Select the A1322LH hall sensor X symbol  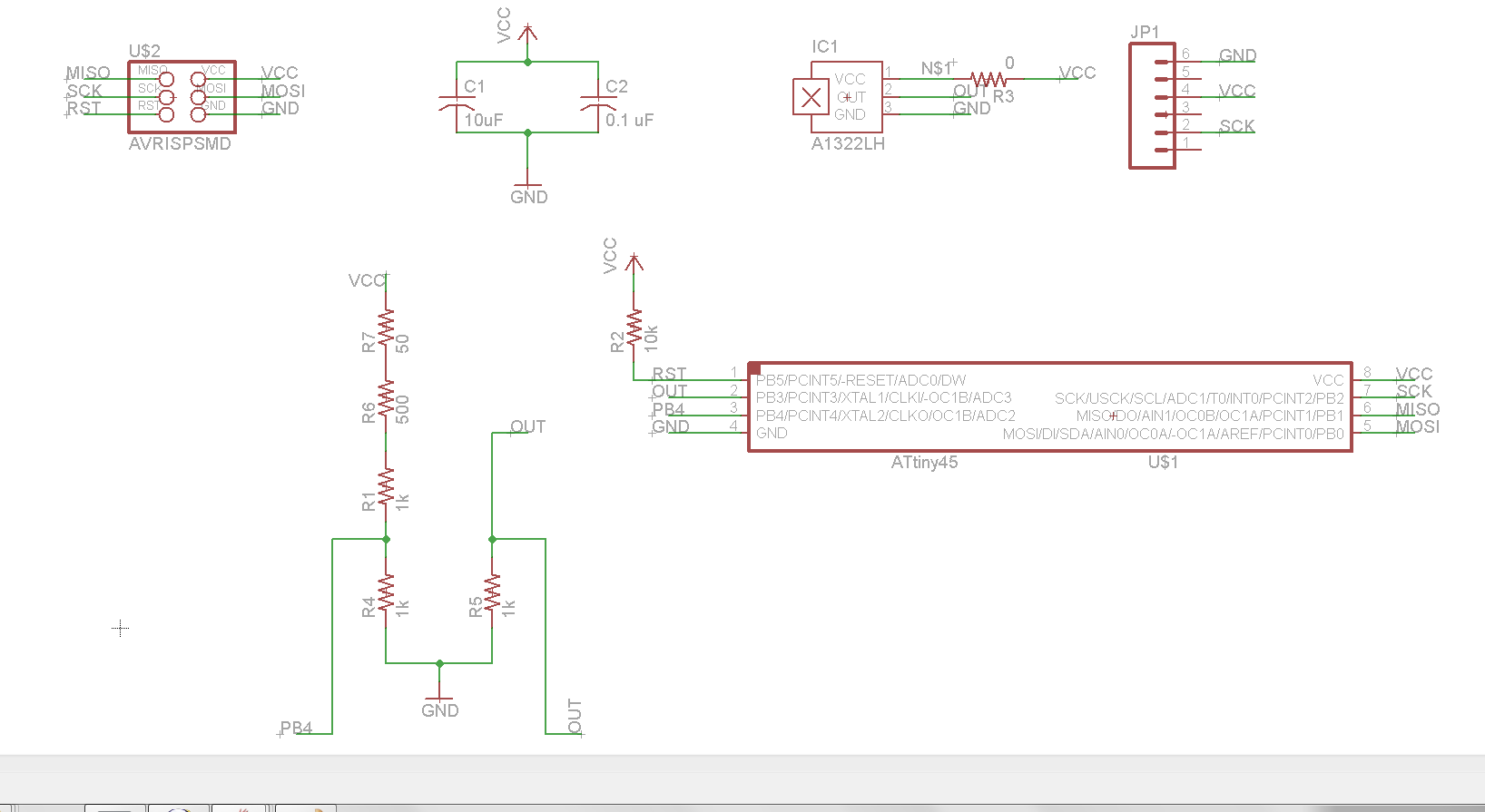pos(811,97)
